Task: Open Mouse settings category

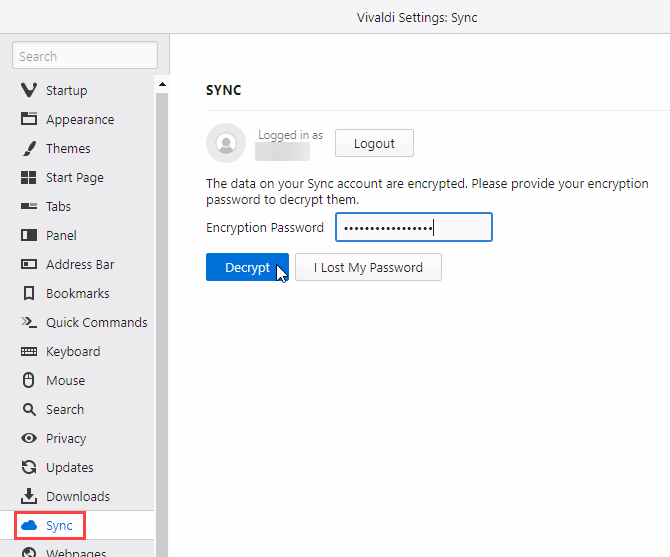Action: click(77, 381)
